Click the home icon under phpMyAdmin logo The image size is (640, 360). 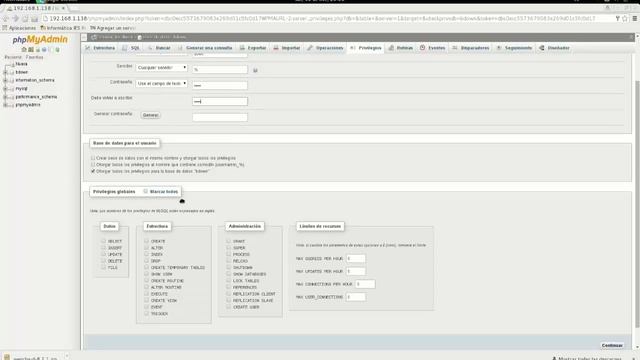point(24,50)
